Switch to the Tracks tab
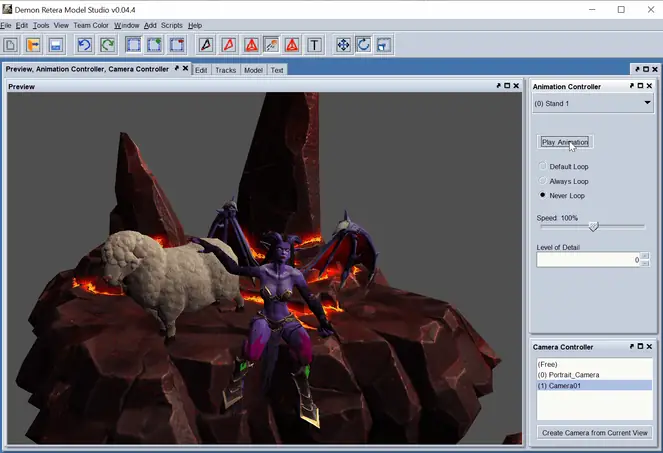Screen dimensions: 663x453 click(225, 70)
